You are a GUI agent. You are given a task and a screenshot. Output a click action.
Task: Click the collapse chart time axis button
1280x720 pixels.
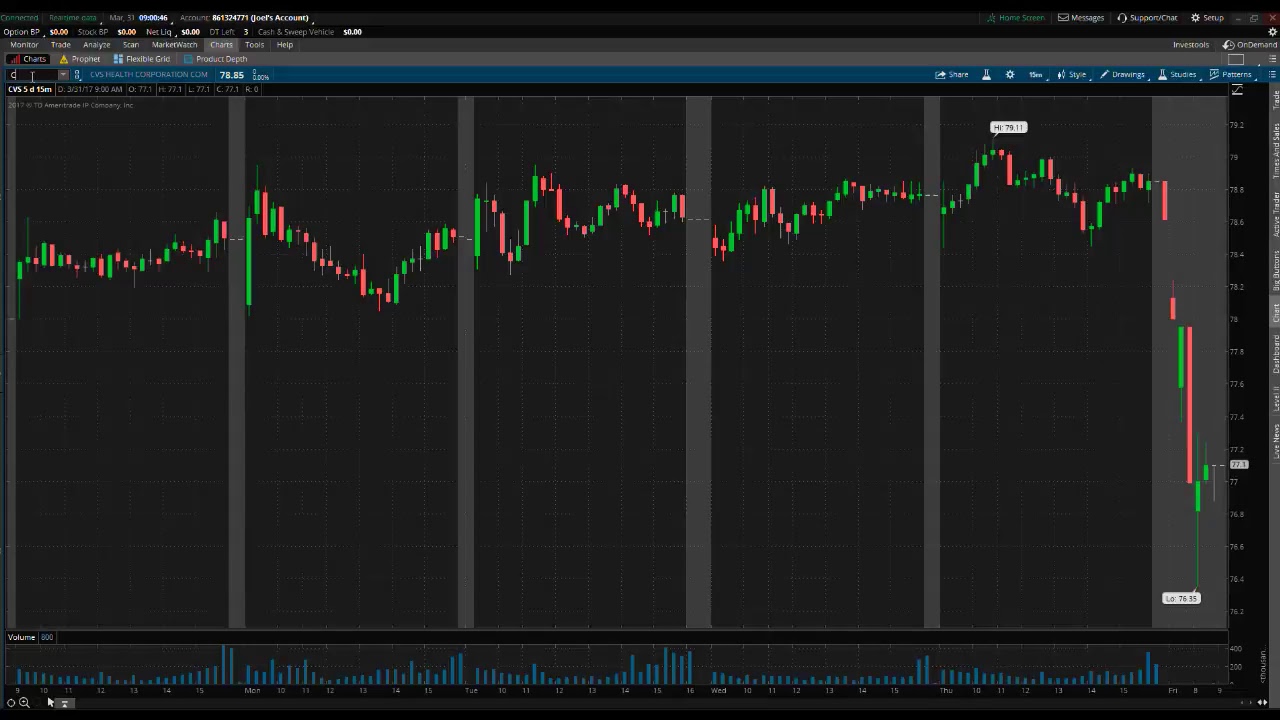pos(64,704)
